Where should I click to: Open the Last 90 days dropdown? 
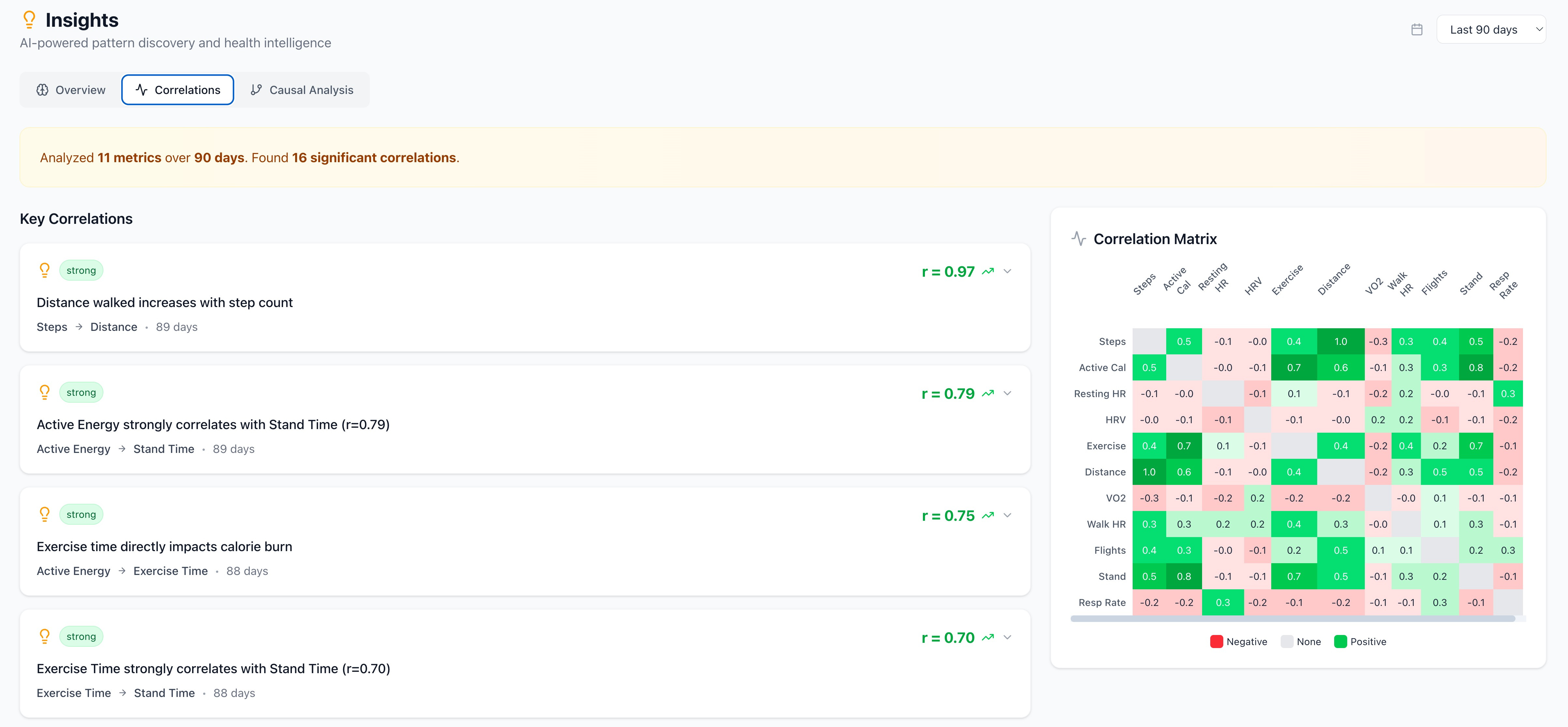pos(1490,30)
